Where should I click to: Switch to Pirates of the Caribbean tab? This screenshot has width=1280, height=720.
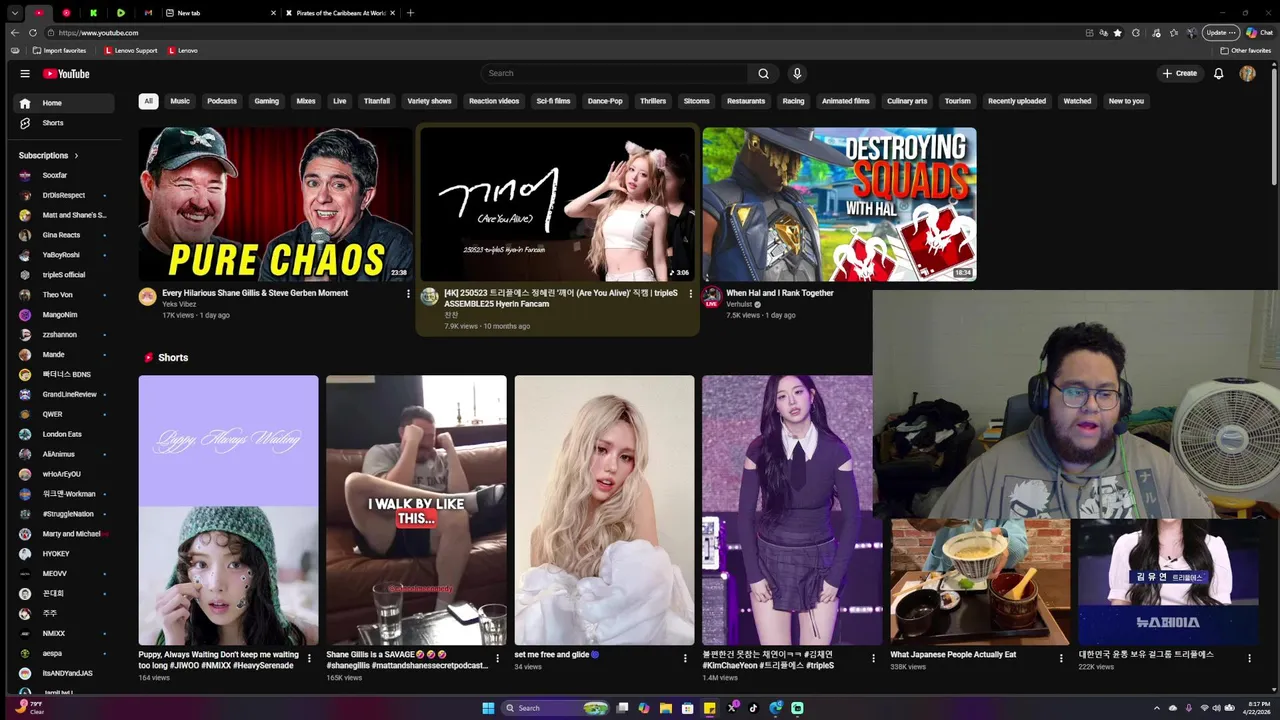click(x=340, y=13)
